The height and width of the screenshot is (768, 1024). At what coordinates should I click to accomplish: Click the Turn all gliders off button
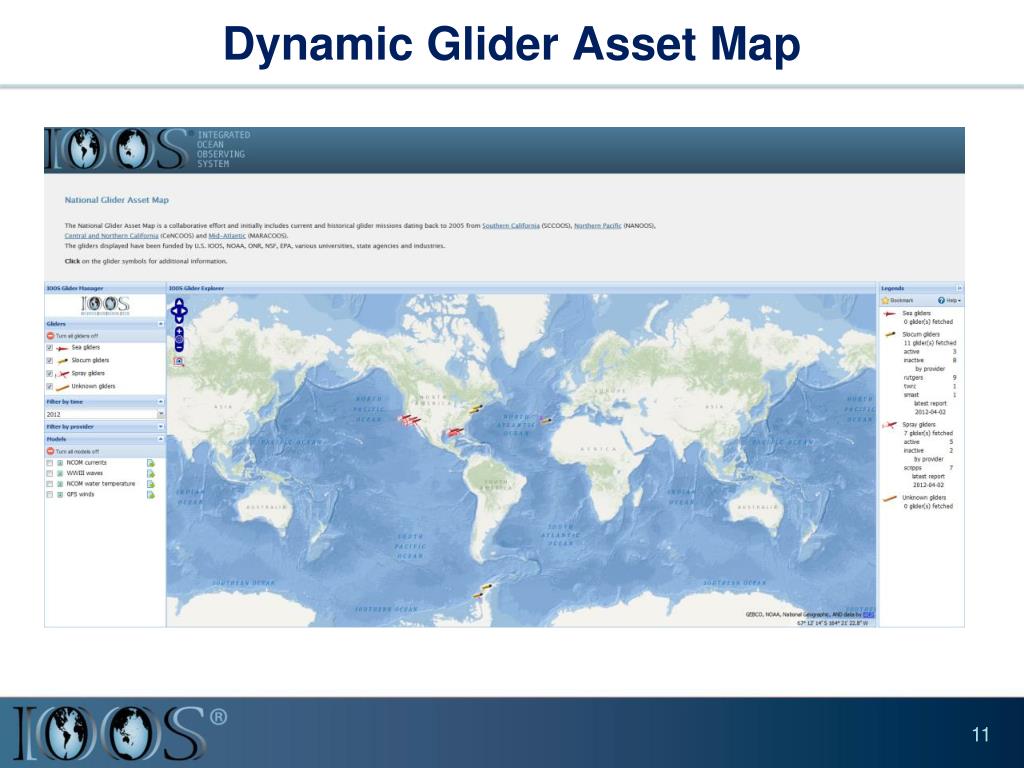coord(72,336)
